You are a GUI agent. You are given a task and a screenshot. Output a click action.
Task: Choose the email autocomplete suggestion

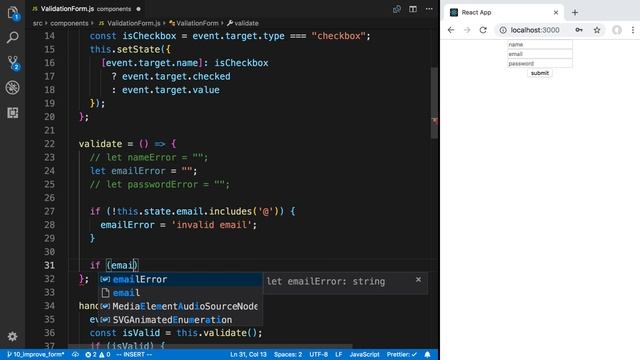point(180,293)
